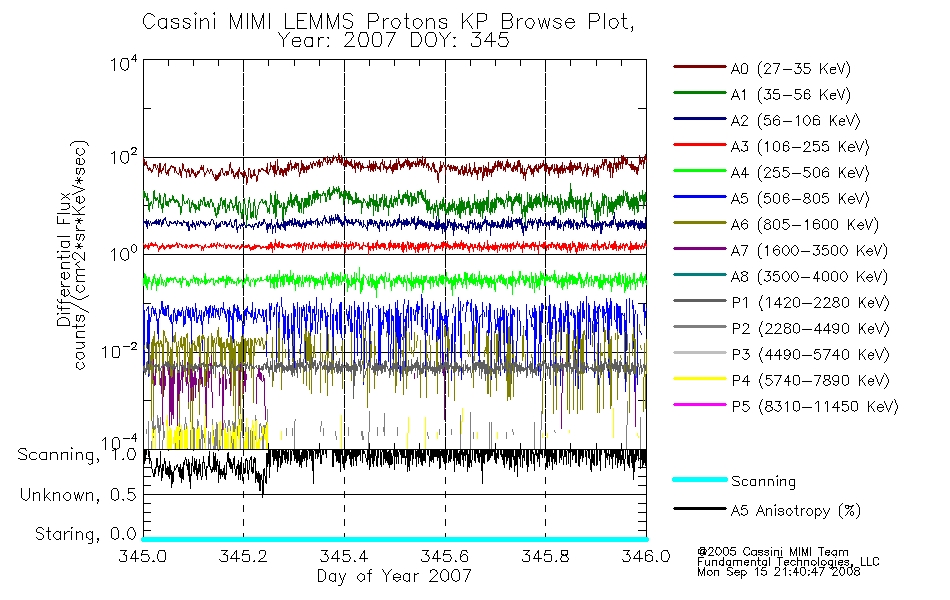Click the A4 (255-506 KeV) legend label
The height and width of the screenshot is (600, 950).
tap(800, 173)
